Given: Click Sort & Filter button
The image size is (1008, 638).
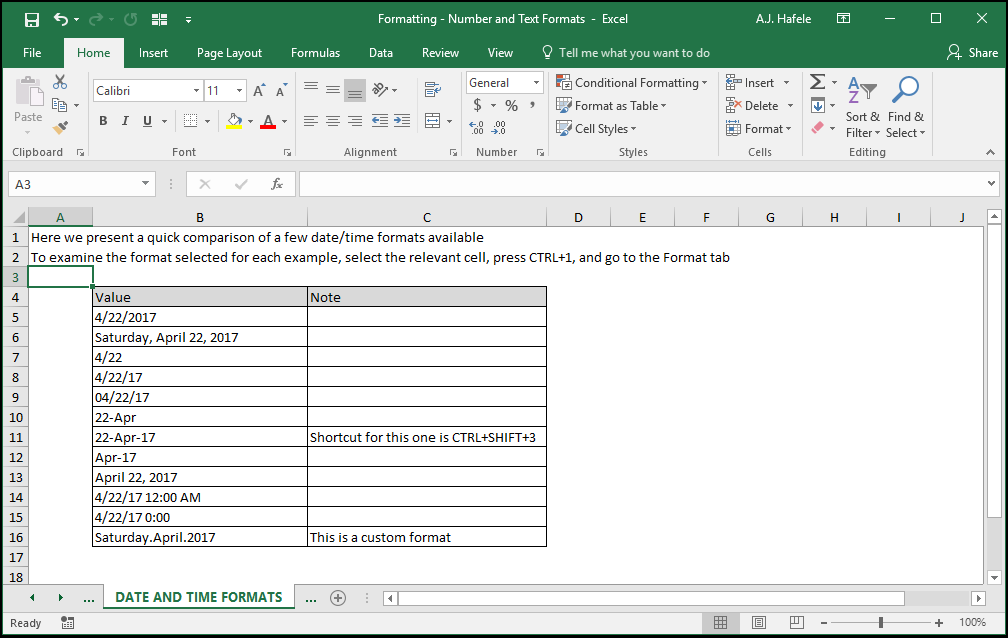Looking at the screenshot, I should (x=862, y=106).
